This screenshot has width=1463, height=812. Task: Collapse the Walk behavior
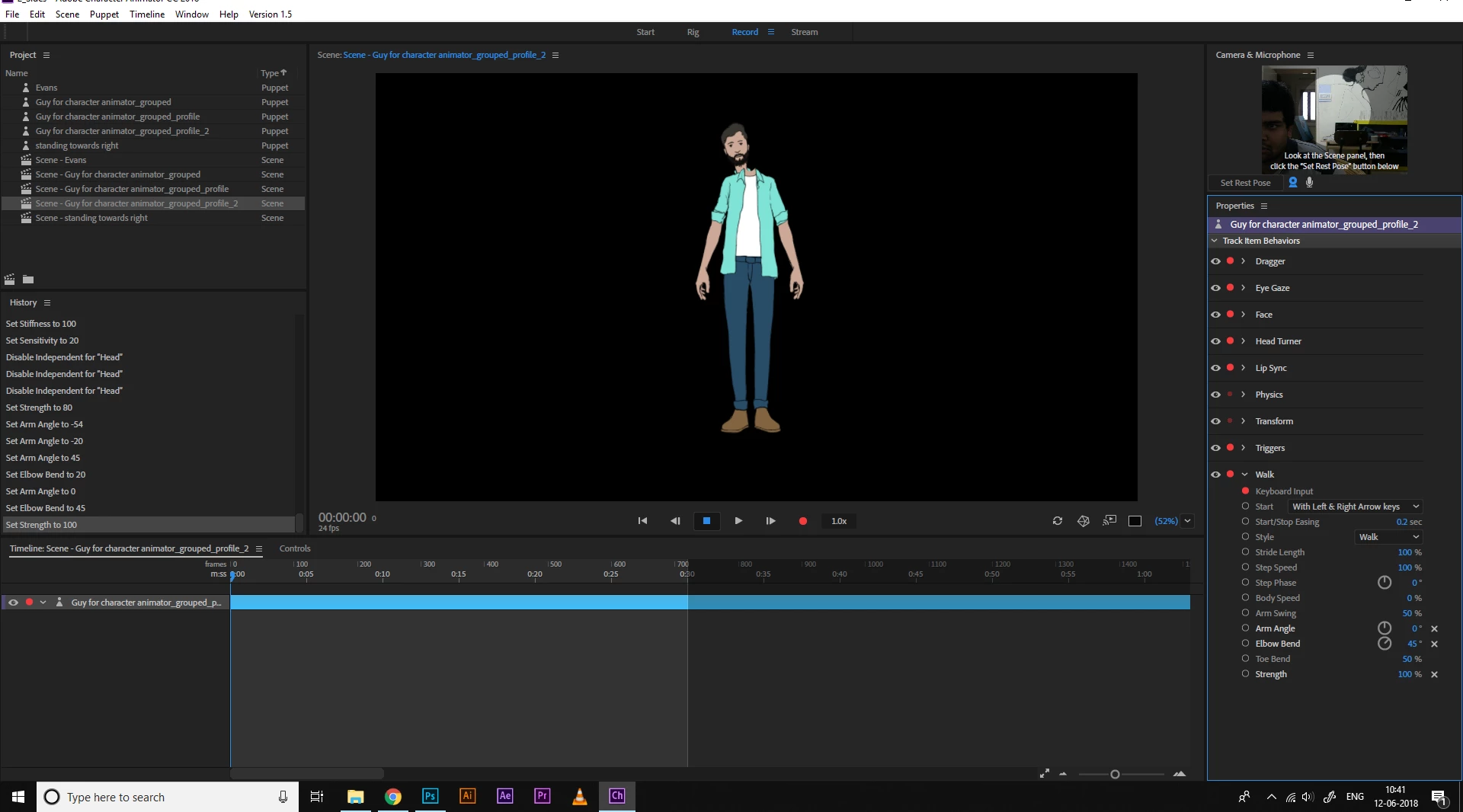pyautogui.click(x=1244, y=475)
